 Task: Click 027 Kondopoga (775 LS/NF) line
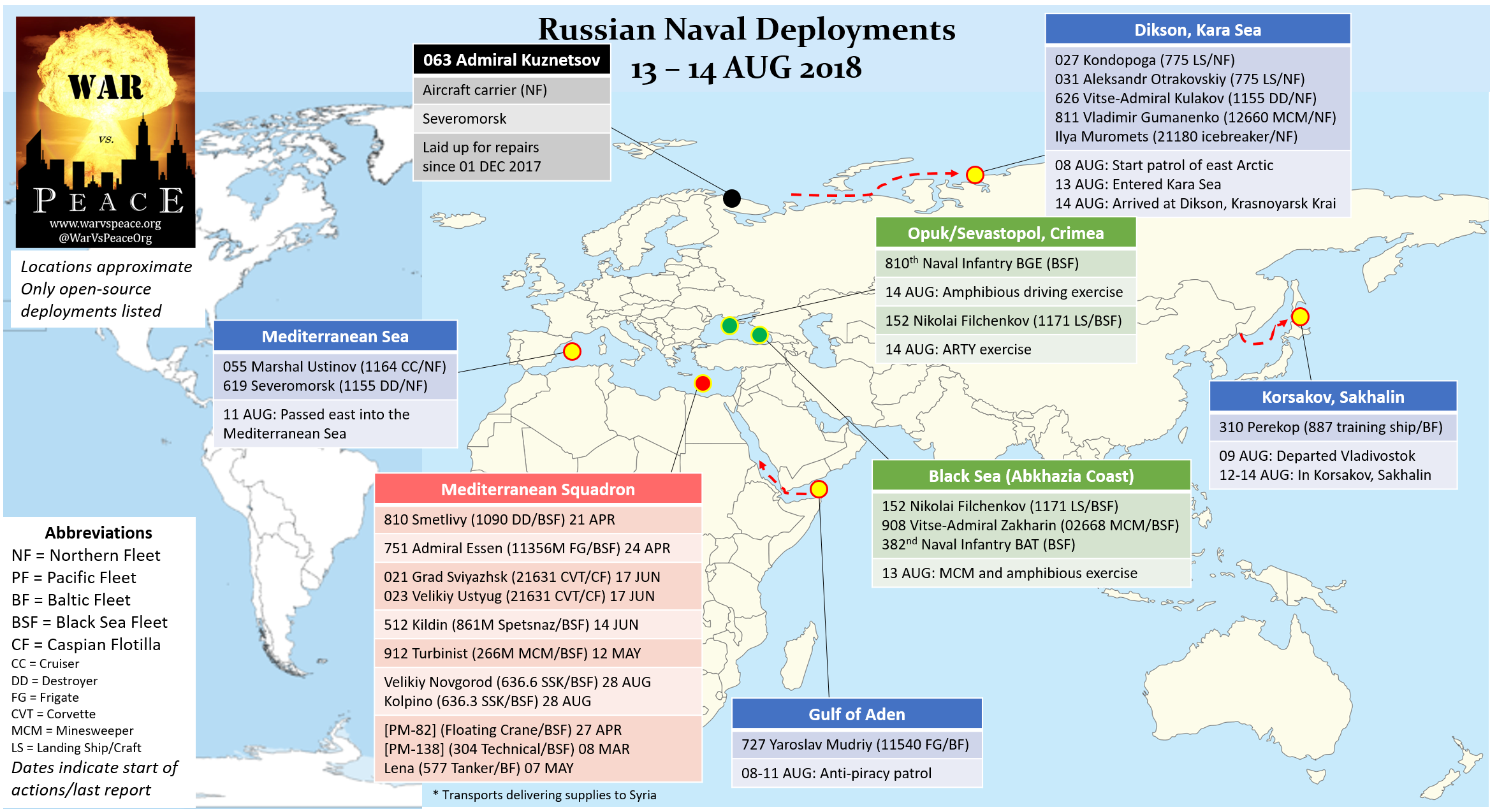tap(1144, 60)
